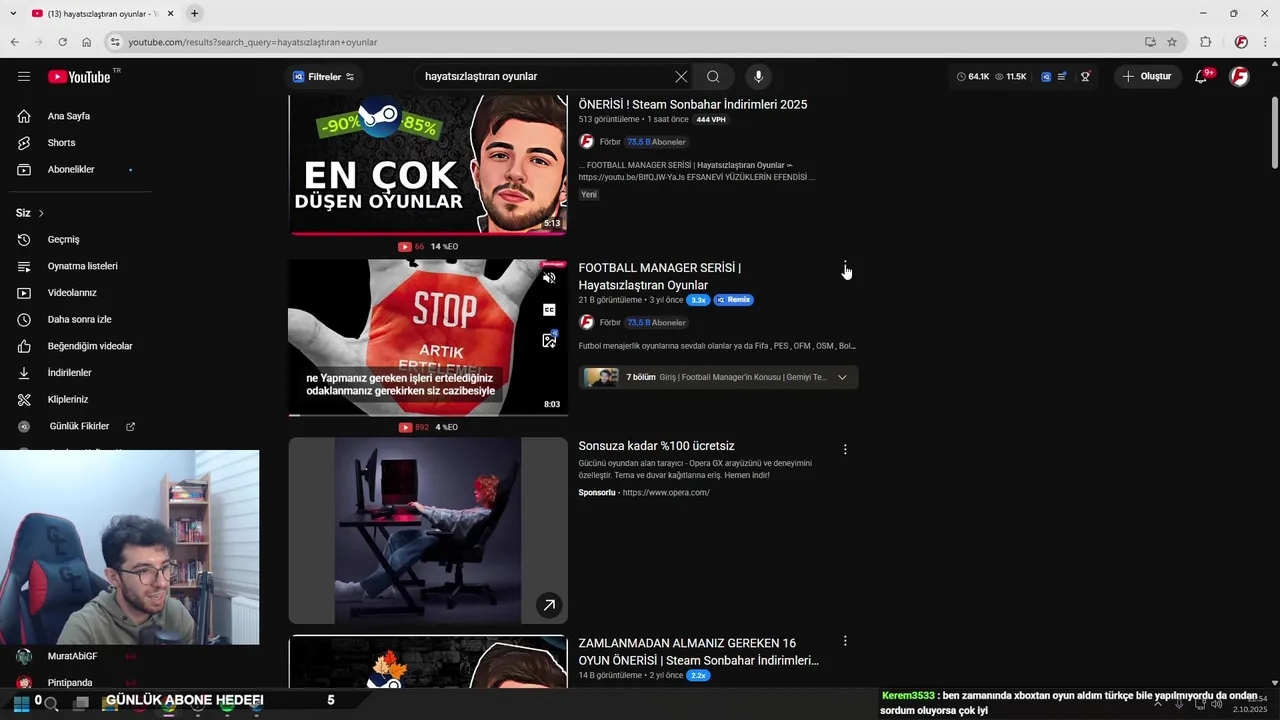View site information icon in address bar
1280x720 pixels.
pyautogui.click(x=116, y=42)
